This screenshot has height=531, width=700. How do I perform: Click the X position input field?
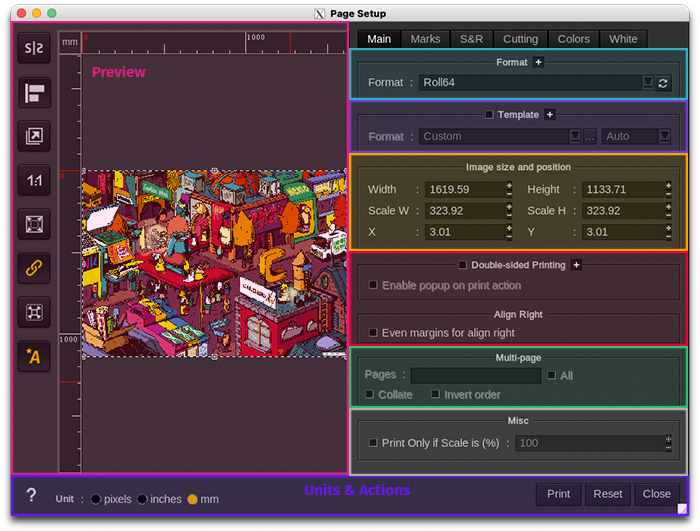click(x=465, y=232)
